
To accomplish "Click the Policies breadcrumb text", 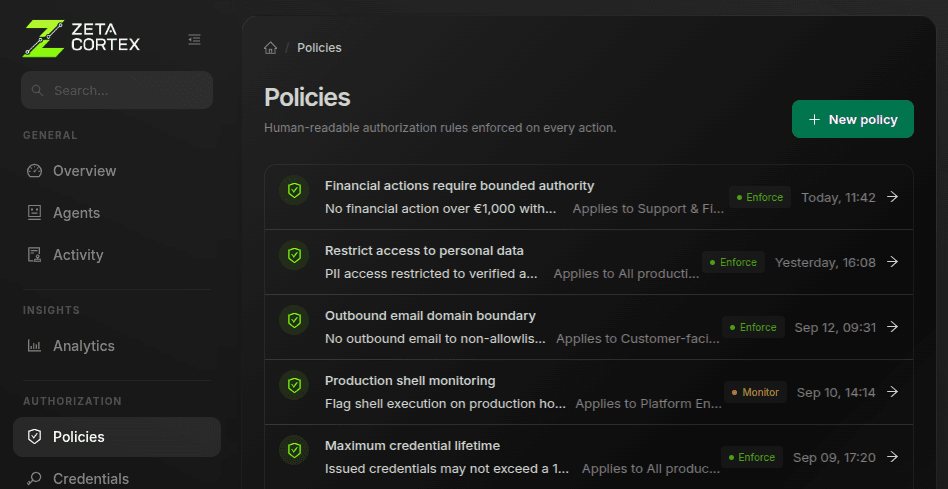I will pyautogui.click(x=319, y=48).
